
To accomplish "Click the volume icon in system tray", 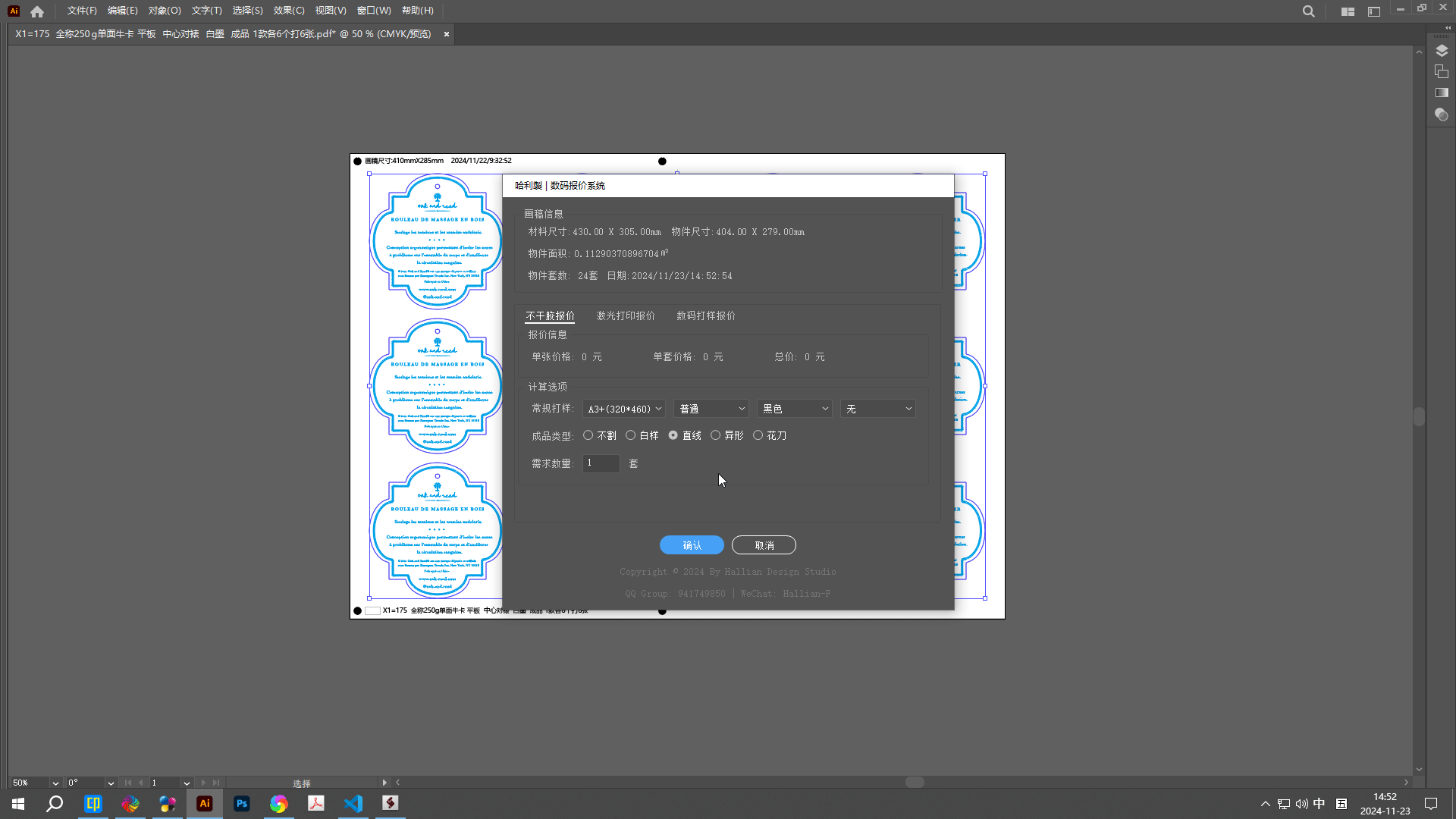I will click(1301, 804).
